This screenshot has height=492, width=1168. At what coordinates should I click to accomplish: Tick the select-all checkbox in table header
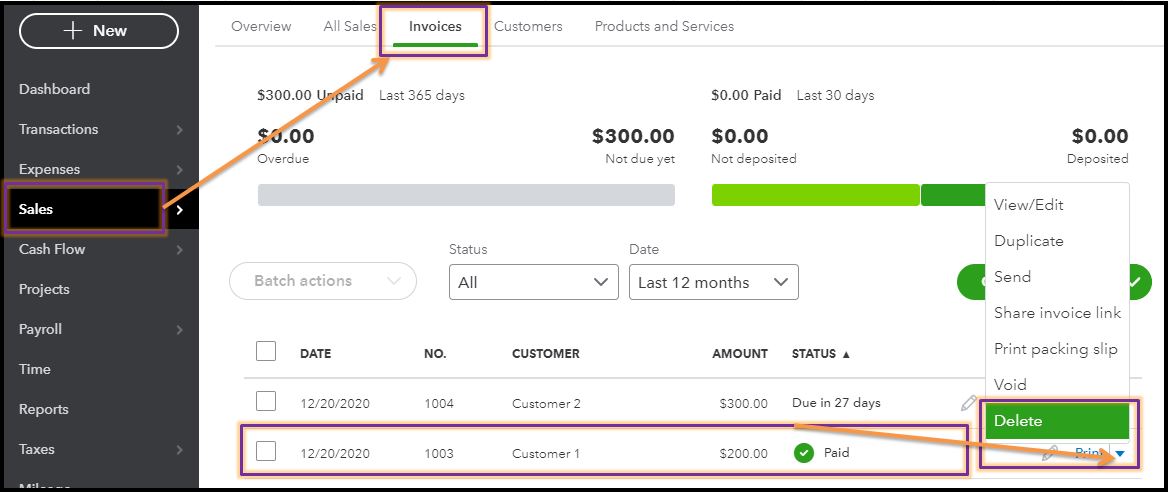266,351
